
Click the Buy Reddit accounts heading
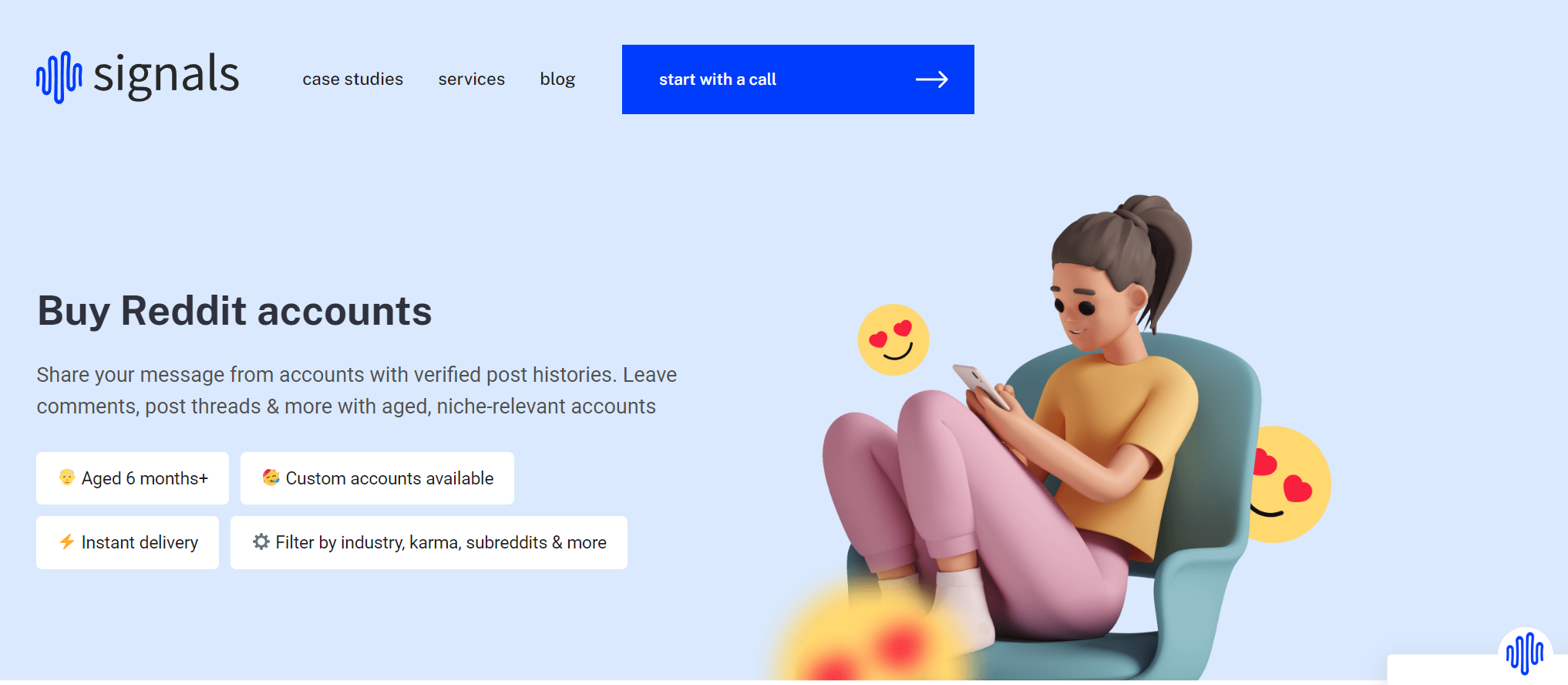[x=234, y=311]
